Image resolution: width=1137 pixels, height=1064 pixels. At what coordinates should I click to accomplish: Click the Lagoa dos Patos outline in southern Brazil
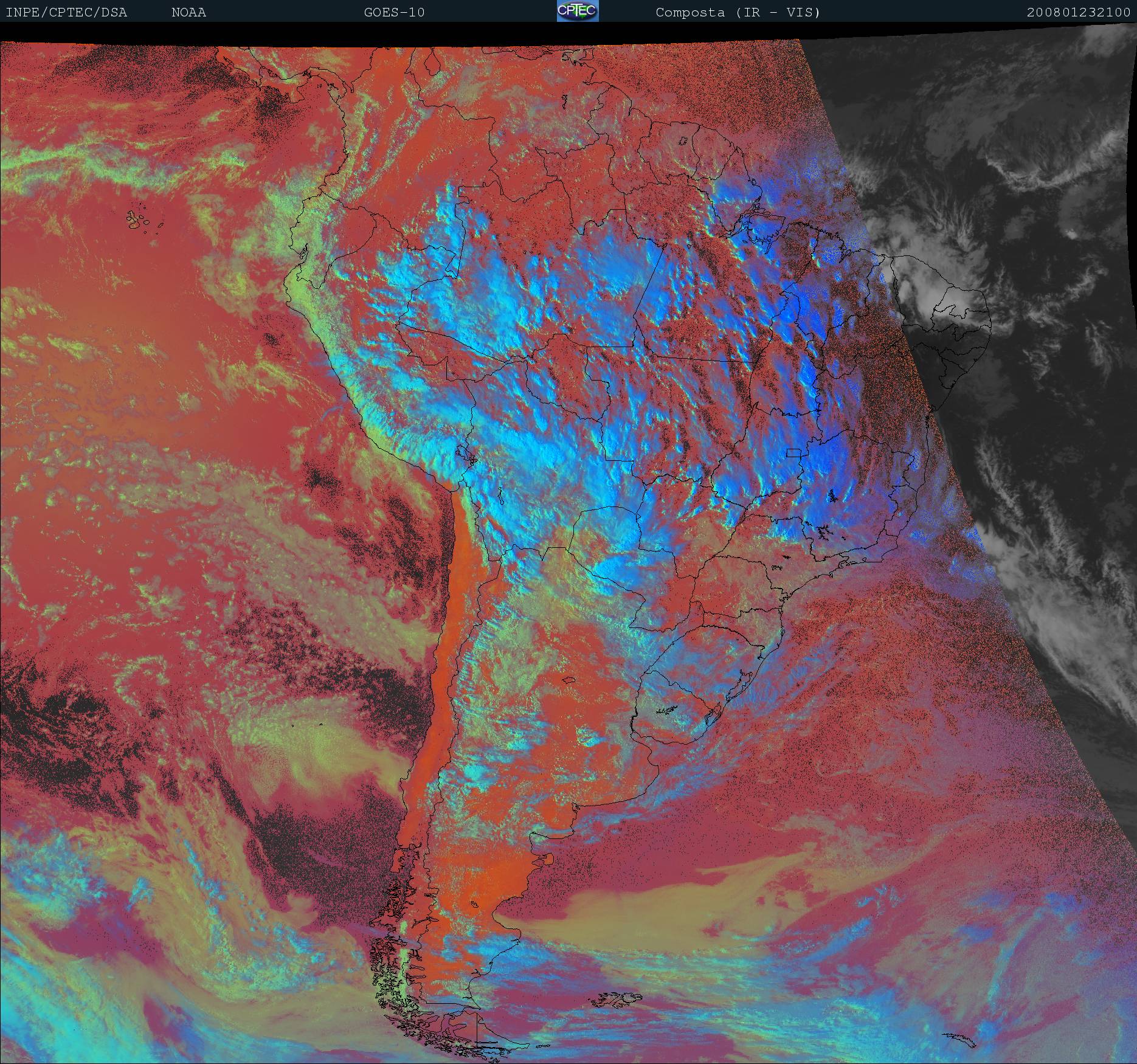coord(743,686)
